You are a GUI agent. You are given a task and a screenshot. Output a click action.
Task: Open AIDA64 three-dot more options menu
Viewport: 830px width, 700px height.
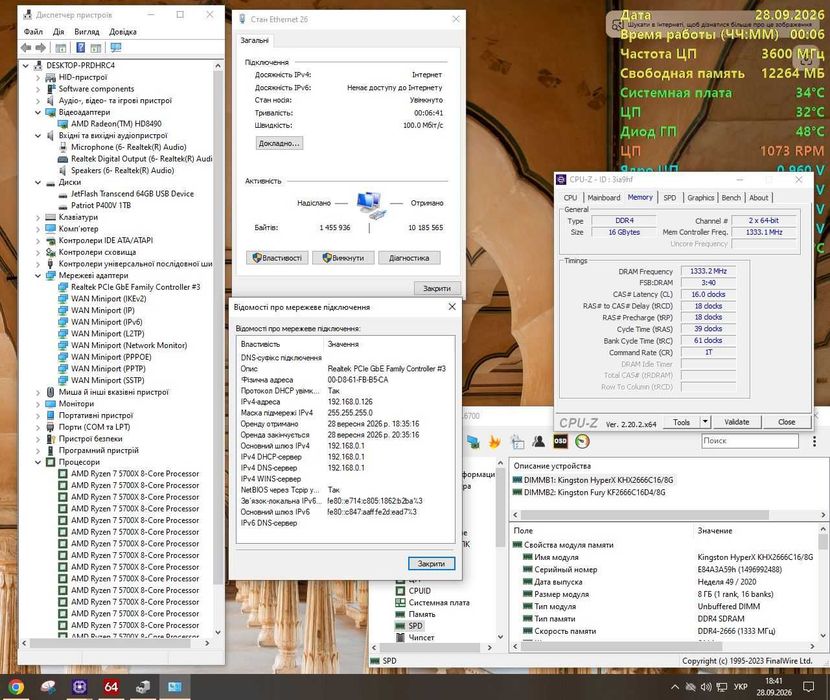(814, 441)
